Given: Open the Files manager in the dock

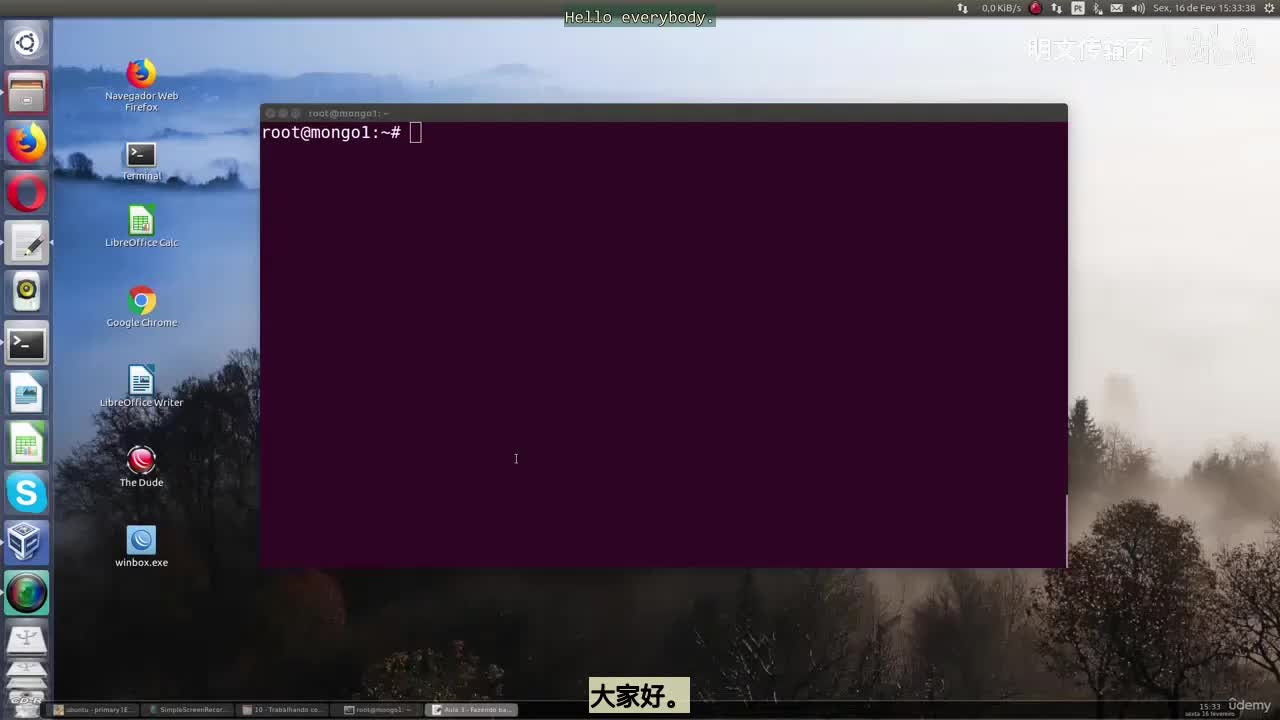Looking at the screenshot, I should [x=26, y=93].
